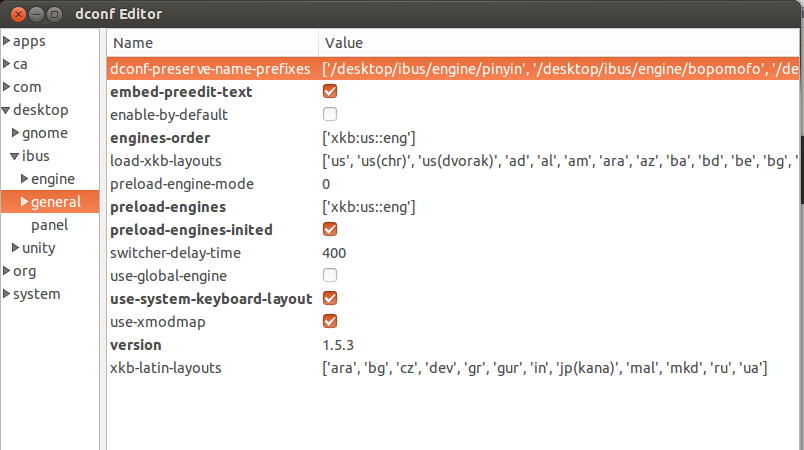
Task: Click the xkb-latin-layouts value list
Action: click(545, 368)
